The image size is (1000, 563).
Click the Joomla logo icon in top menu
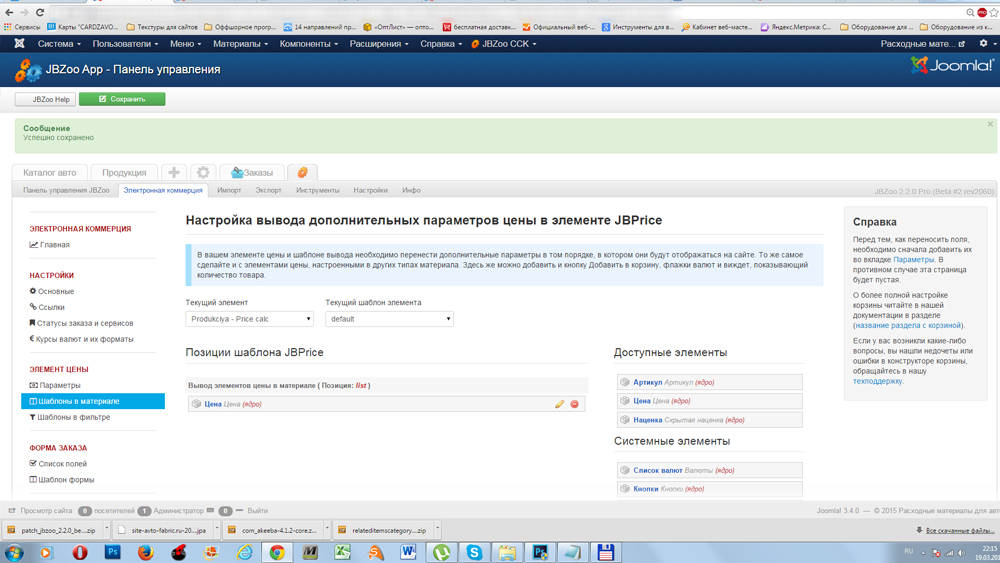tap(19, 43)
